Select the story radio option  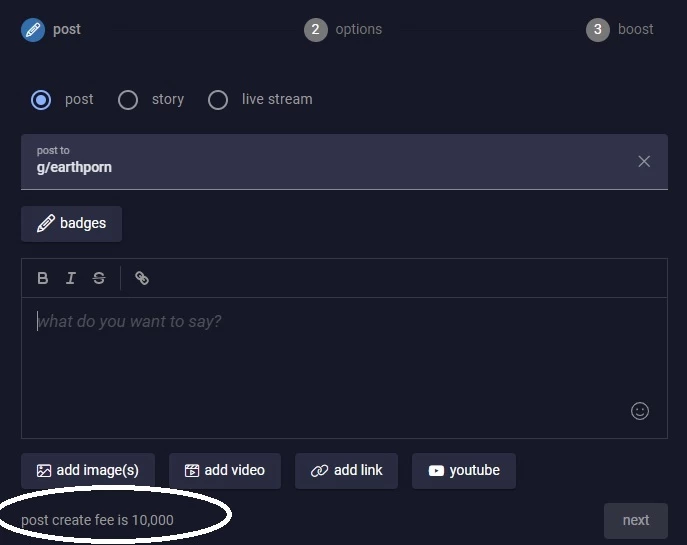point(128,100)
